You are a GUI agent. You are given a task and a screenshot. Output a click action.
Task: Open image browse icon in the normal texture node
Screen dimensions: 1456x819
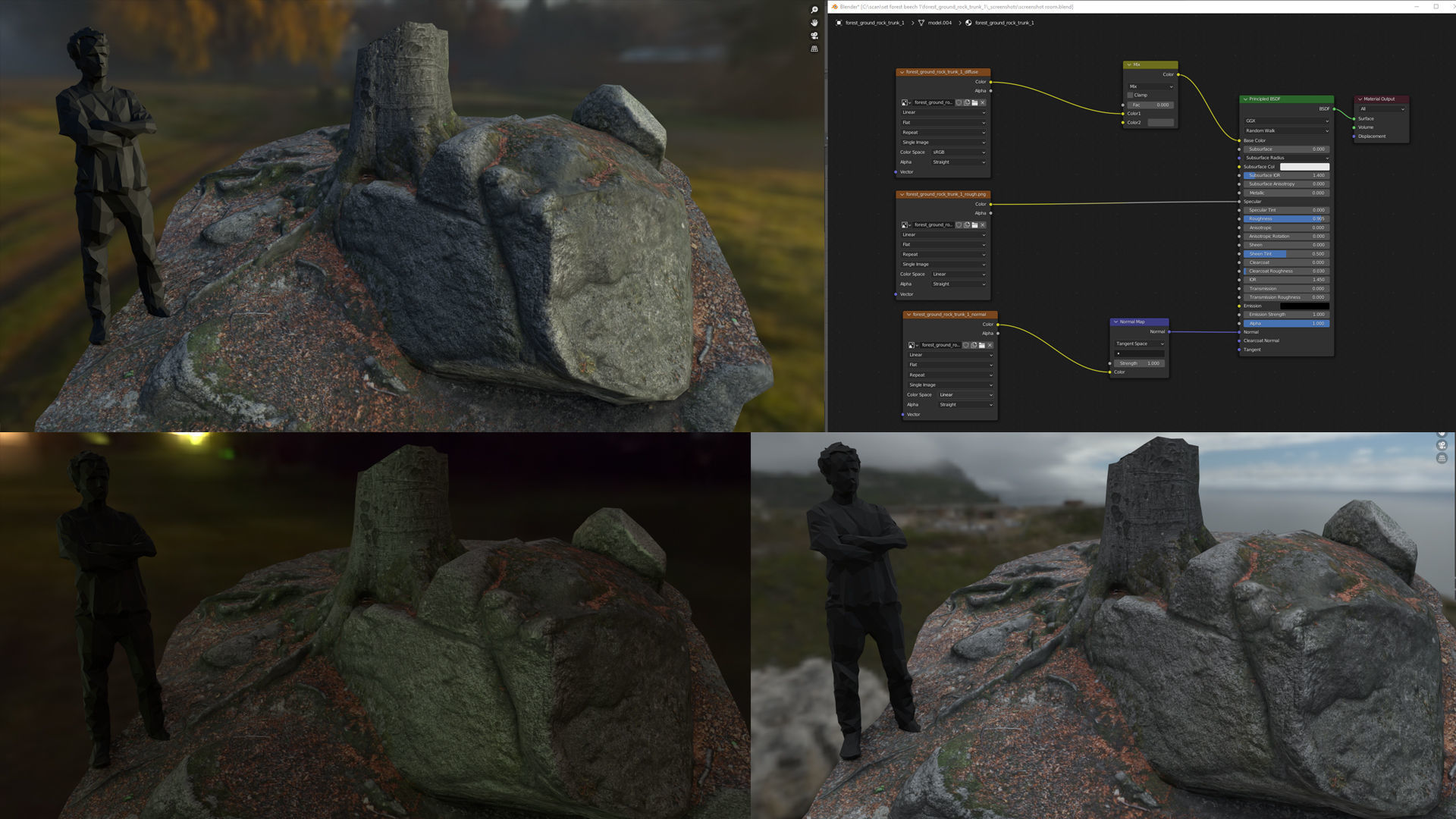coord(912,345)
